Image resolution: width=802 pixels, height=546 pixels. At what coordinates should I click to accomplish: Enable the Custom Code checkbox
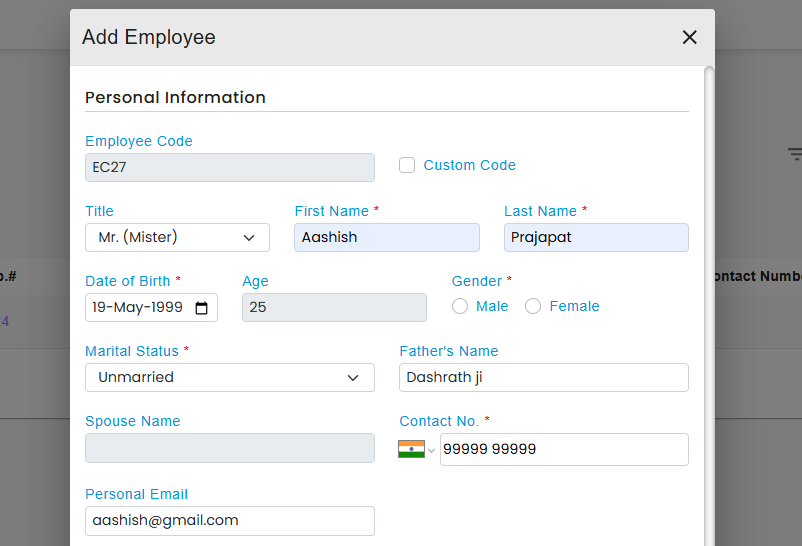(x=407, y=165)
